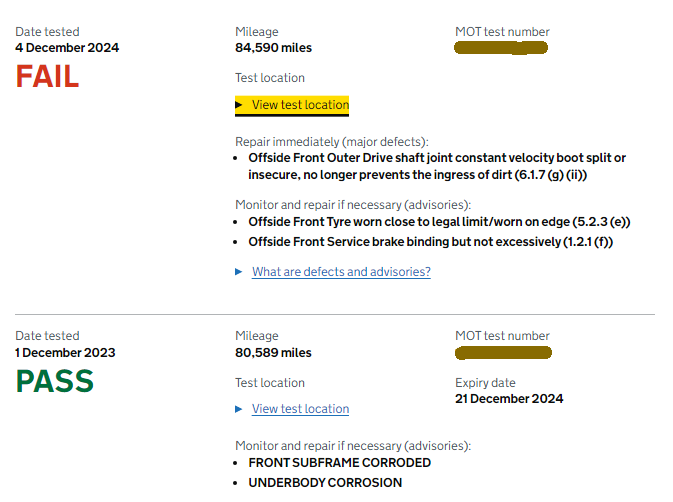Screen dimensions: 673x502
Task: Select the Service brake binding advisory
Action: point(430,242)
